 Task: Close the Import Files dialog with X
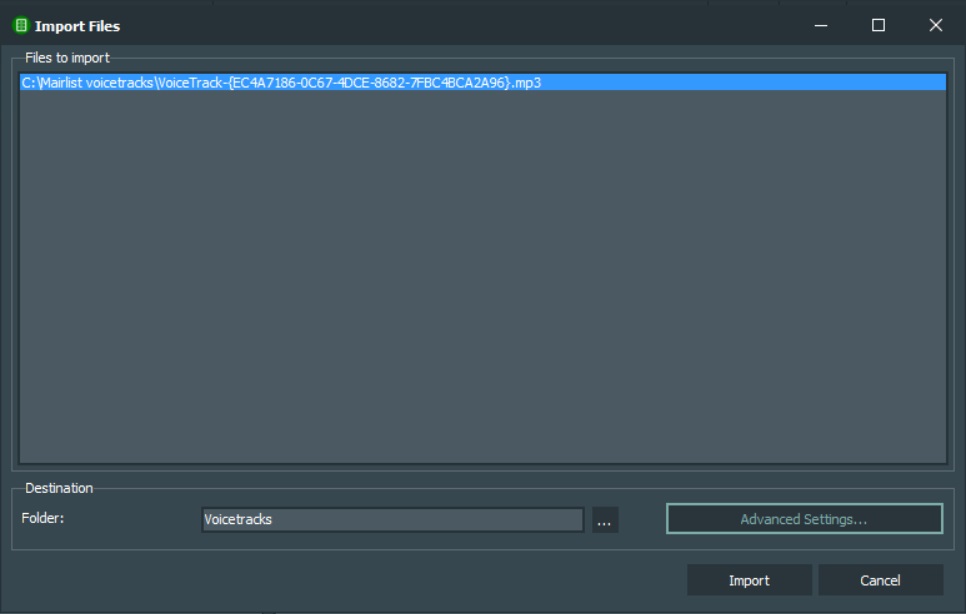(x=935, y=26)
